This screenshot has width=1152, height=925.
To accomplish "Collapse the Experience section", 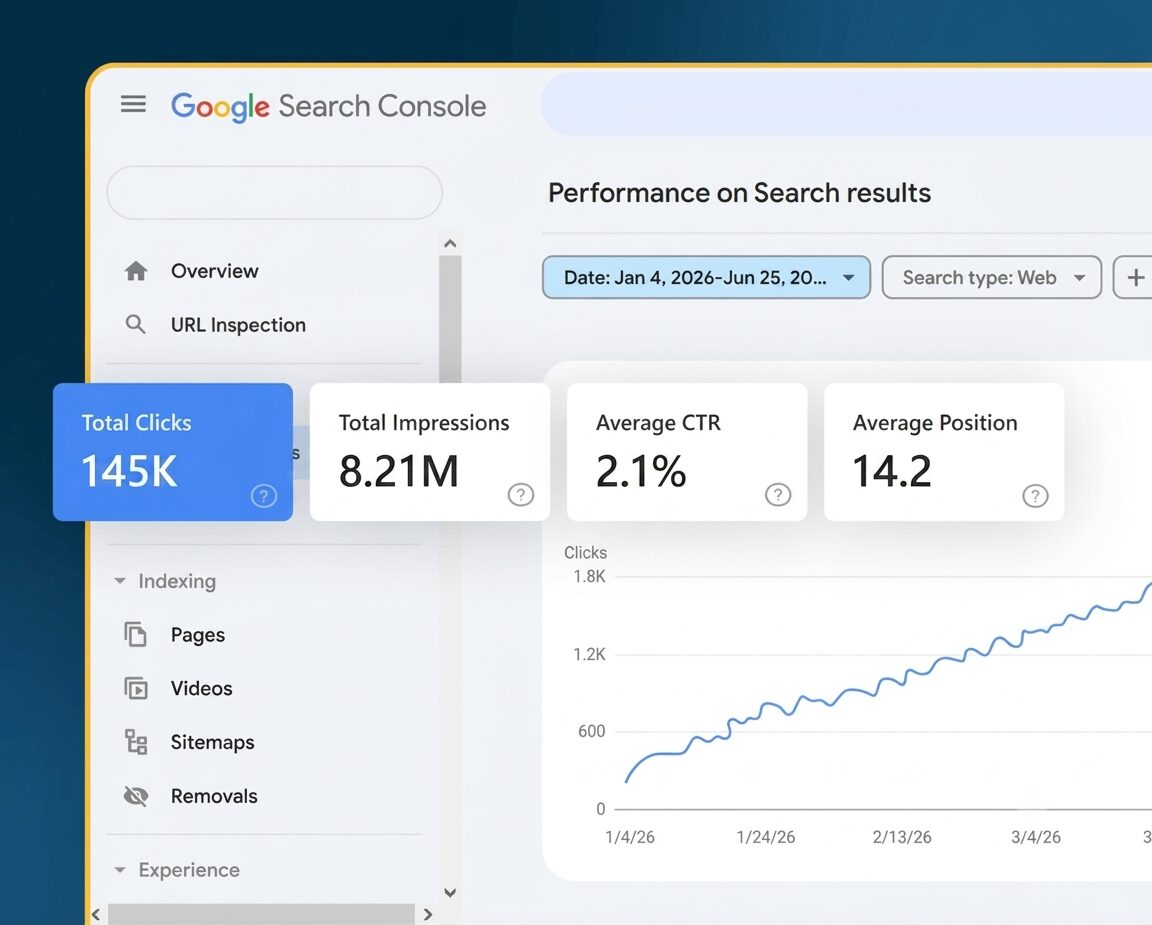I will 120,870.
